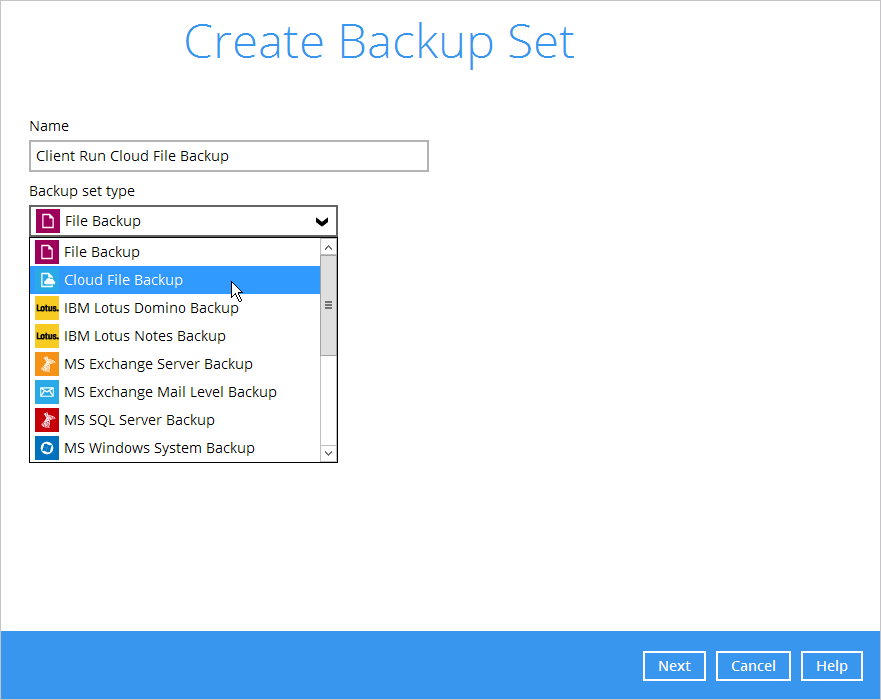
Task: Click the MS Exchange Mail Level envelope icon
Action: (47, 392)
